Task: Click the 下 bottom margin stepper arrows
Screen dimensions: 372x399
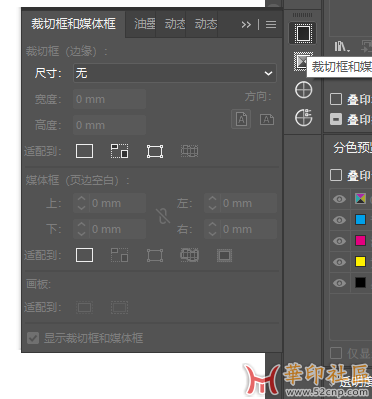Action: click(81, 229)
